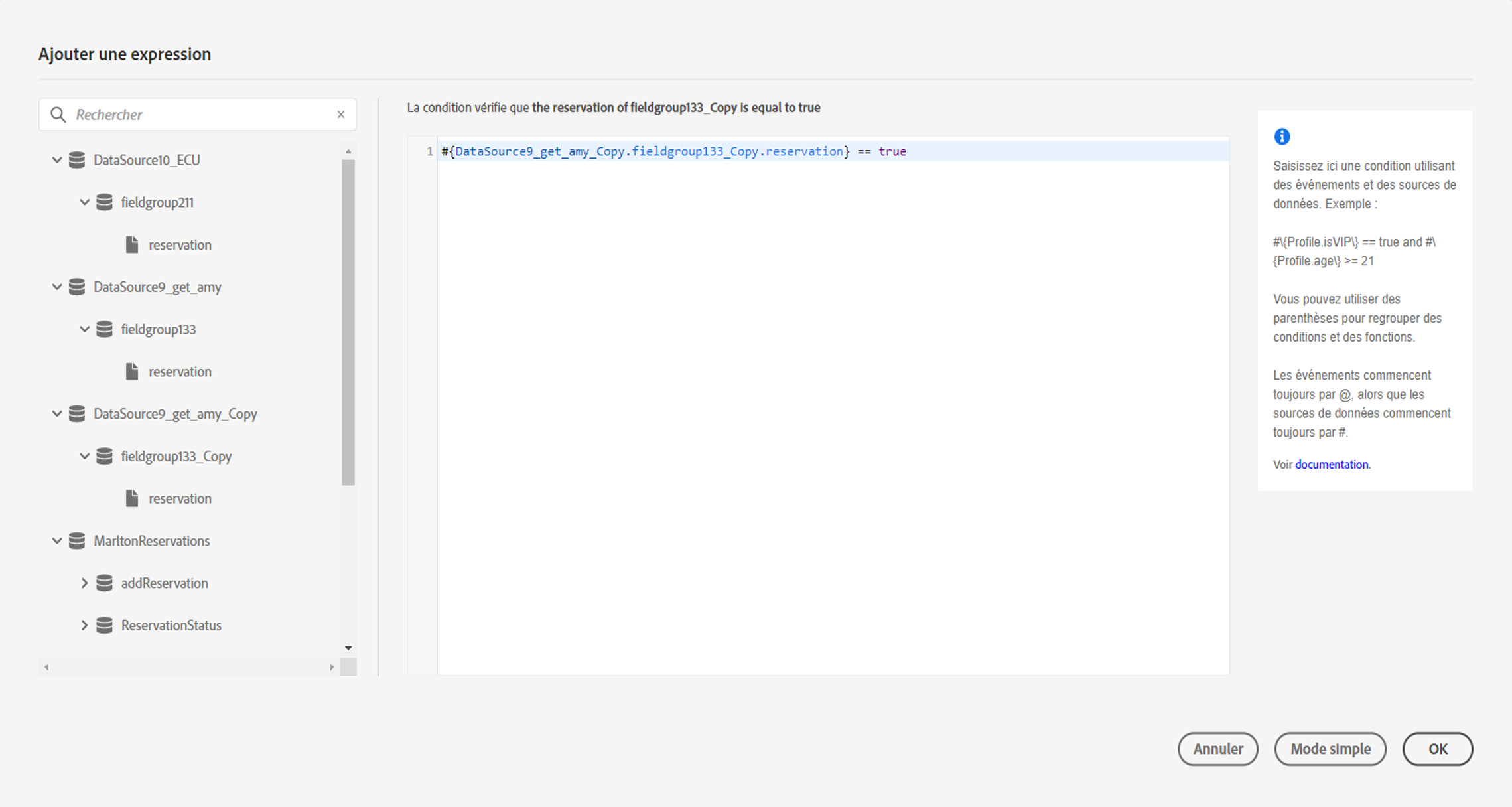Expand the ReservationStatus group
The image size is (1512, 807).
pyautogui.click(x=84, y=625)
